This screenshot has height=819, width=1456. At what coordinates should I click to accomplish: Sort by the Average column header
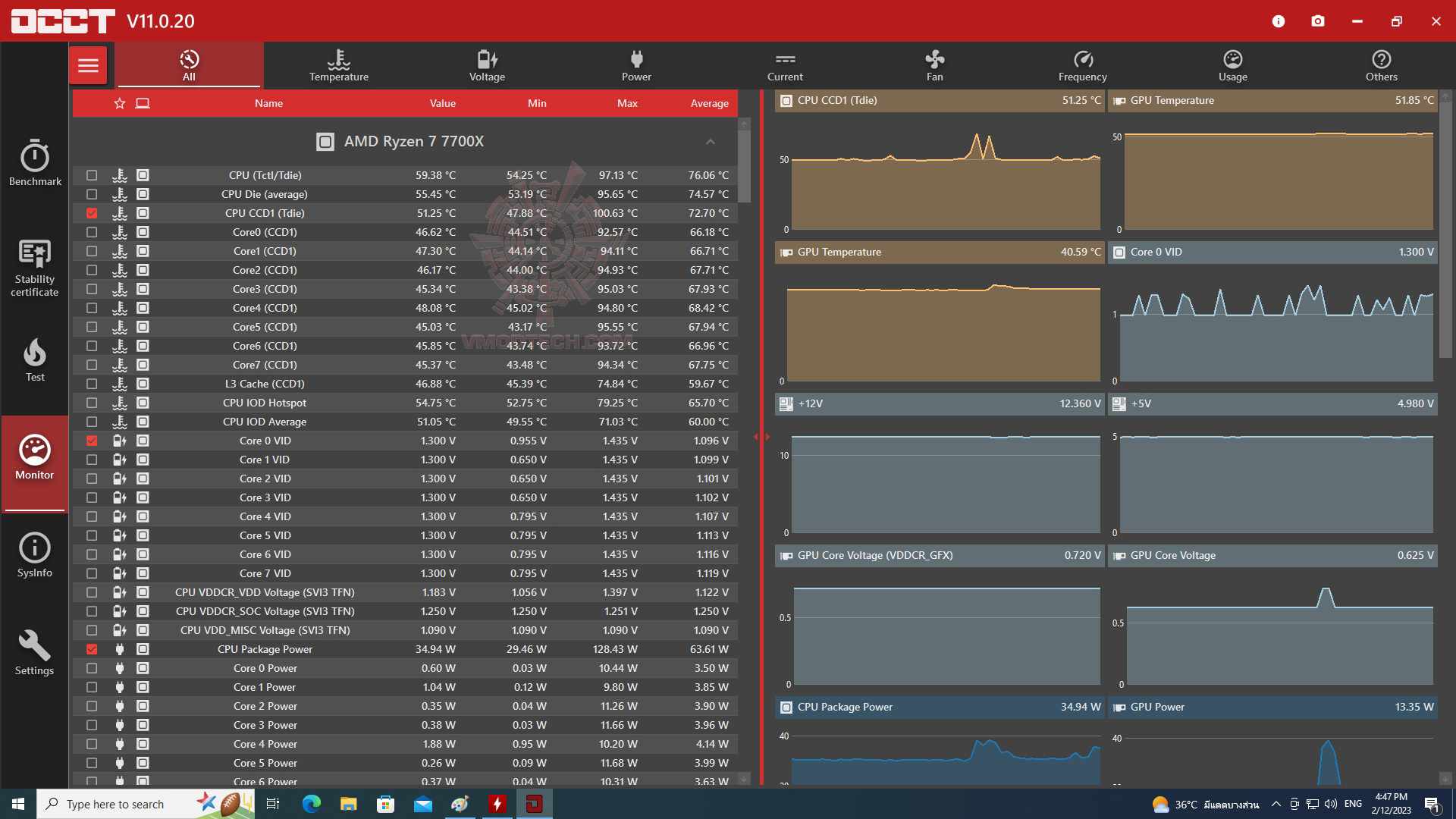pos(709,103)
